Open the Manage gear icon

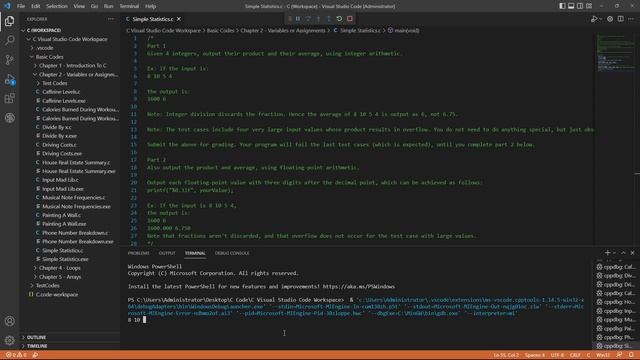coord(9,340)
